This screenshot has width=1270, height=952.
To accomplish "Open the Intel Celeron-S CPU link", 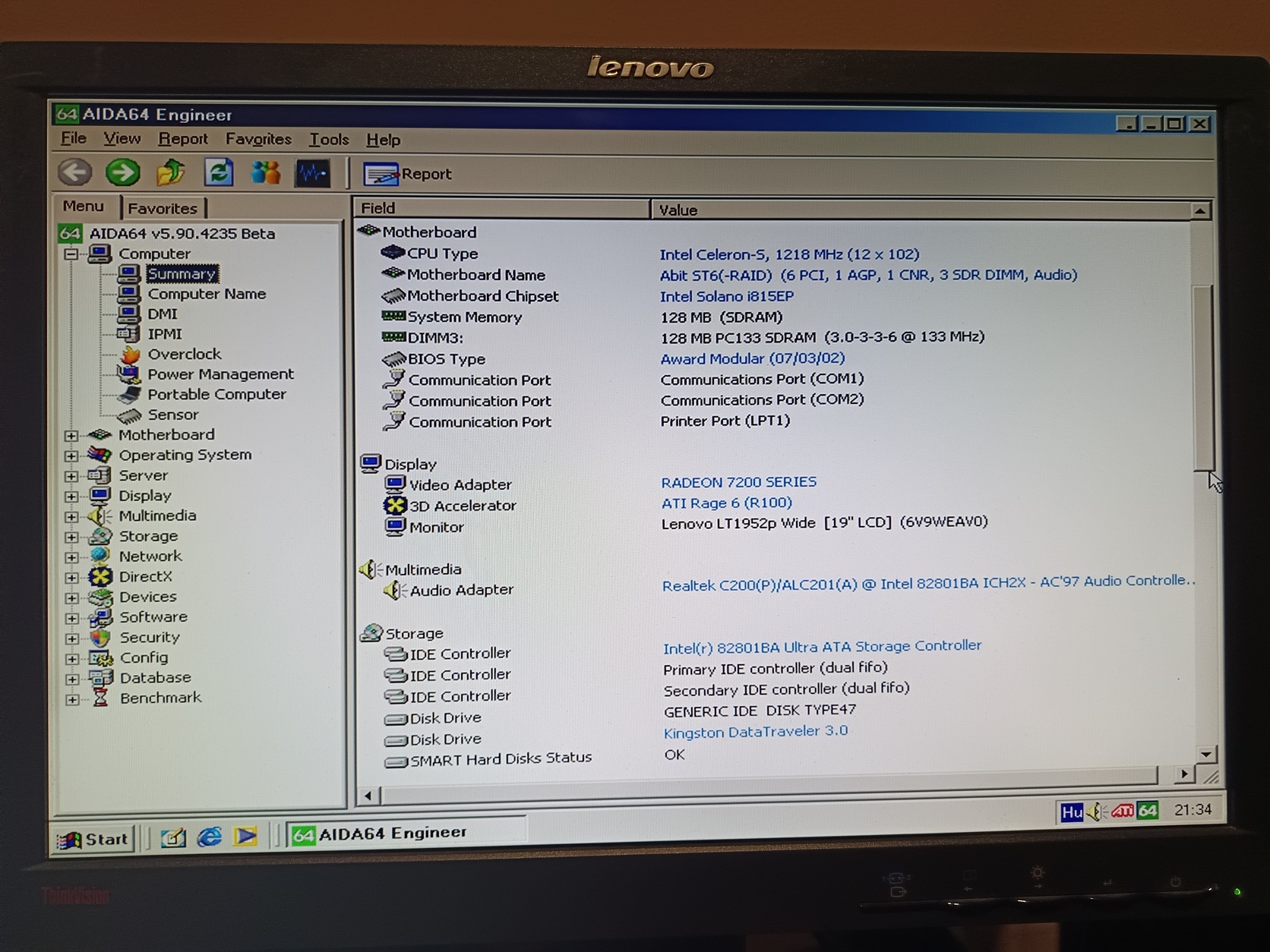I will [x=789, y=254].
